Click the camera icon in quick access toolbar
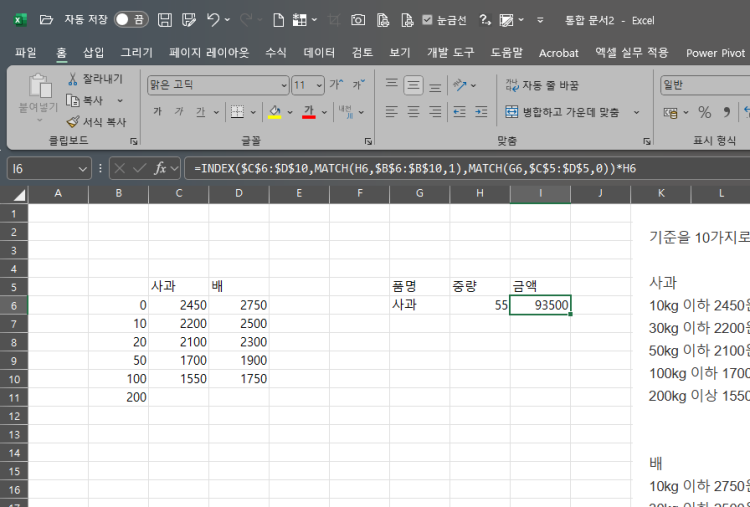Viewport: 750px width, 507px height. [x=358, y=19]
